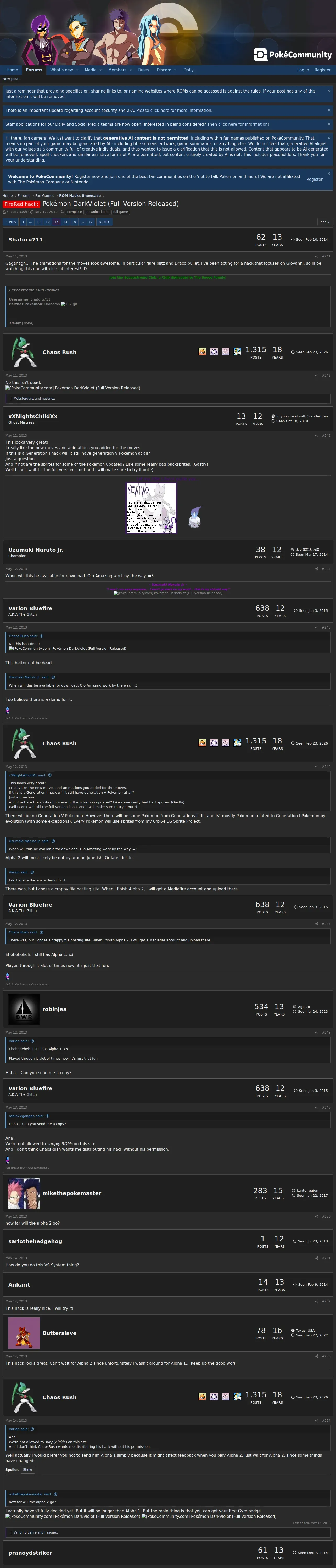This screenshot has height=1568, width=336.
Task: Open the Daily nav item
Action: 188,70
